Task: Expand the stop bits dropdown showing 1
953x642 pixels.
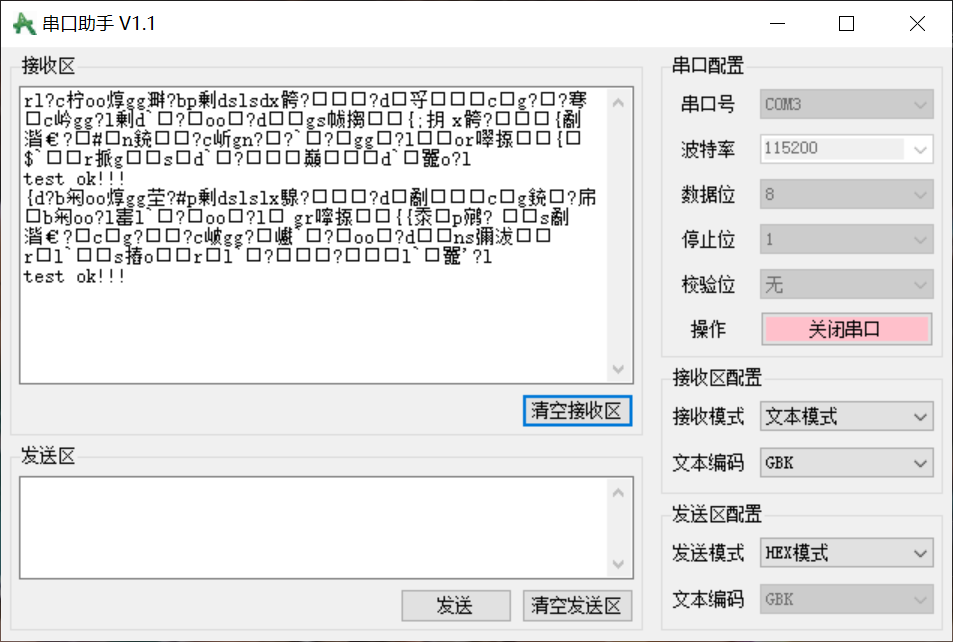Action: (x=846, y=239)
